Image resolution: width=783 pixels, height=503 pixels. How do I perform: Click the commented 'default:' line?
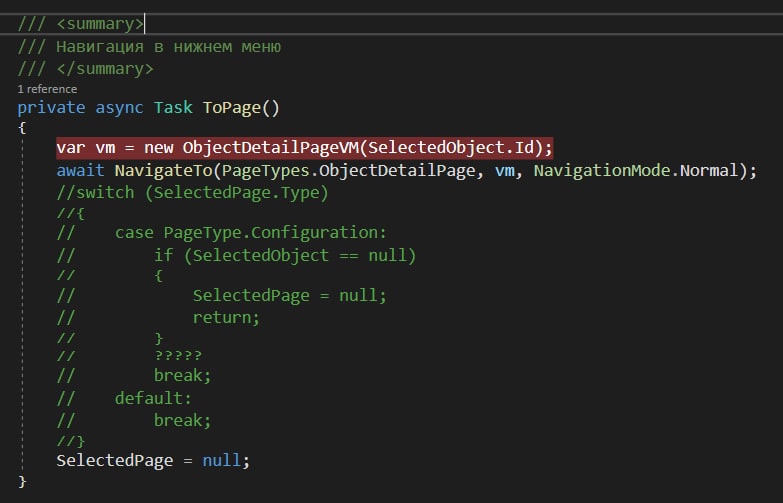[153, 398]
